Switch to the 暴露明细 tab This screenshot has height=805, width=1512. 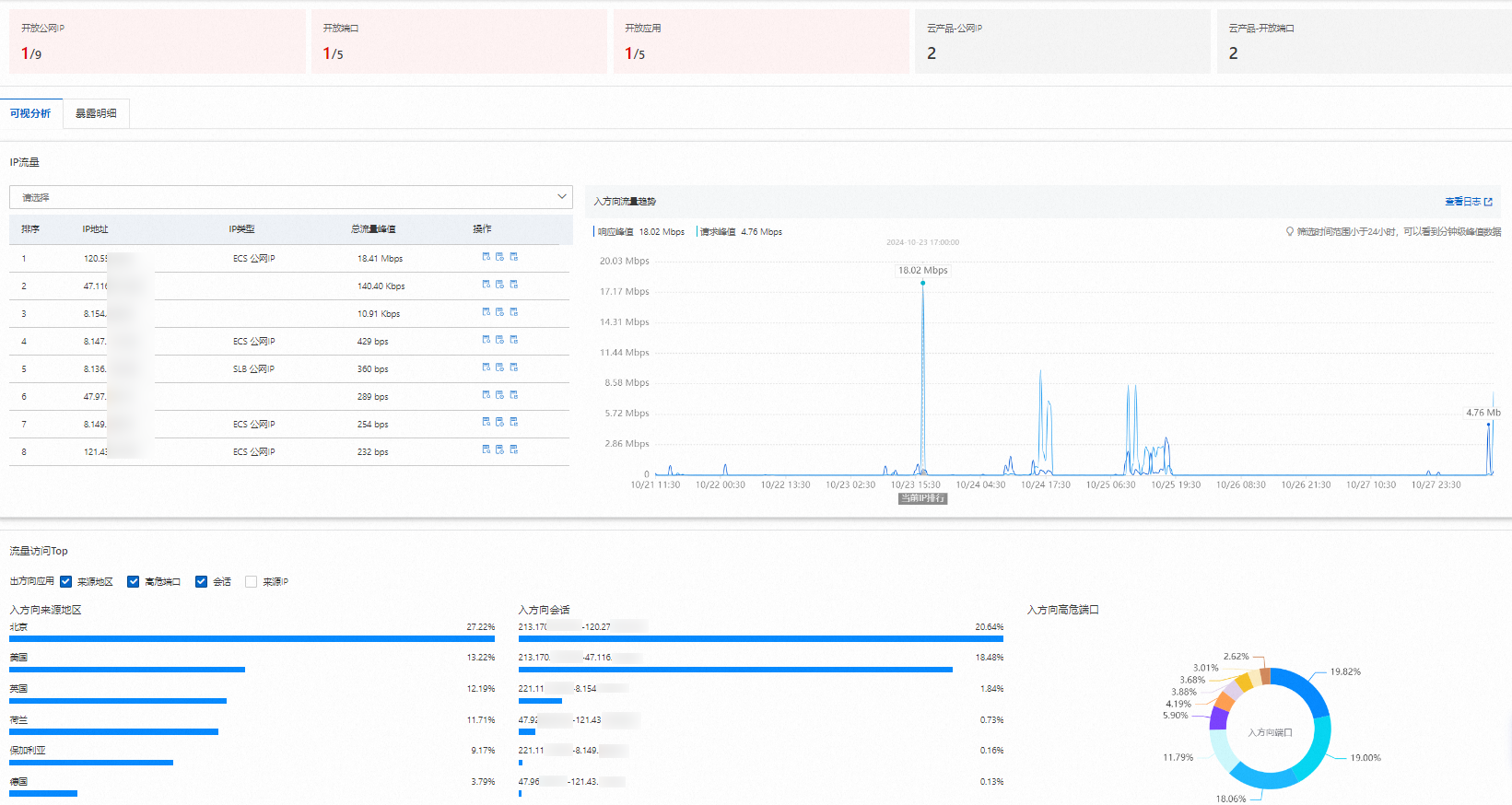click(x=96, y=113)
